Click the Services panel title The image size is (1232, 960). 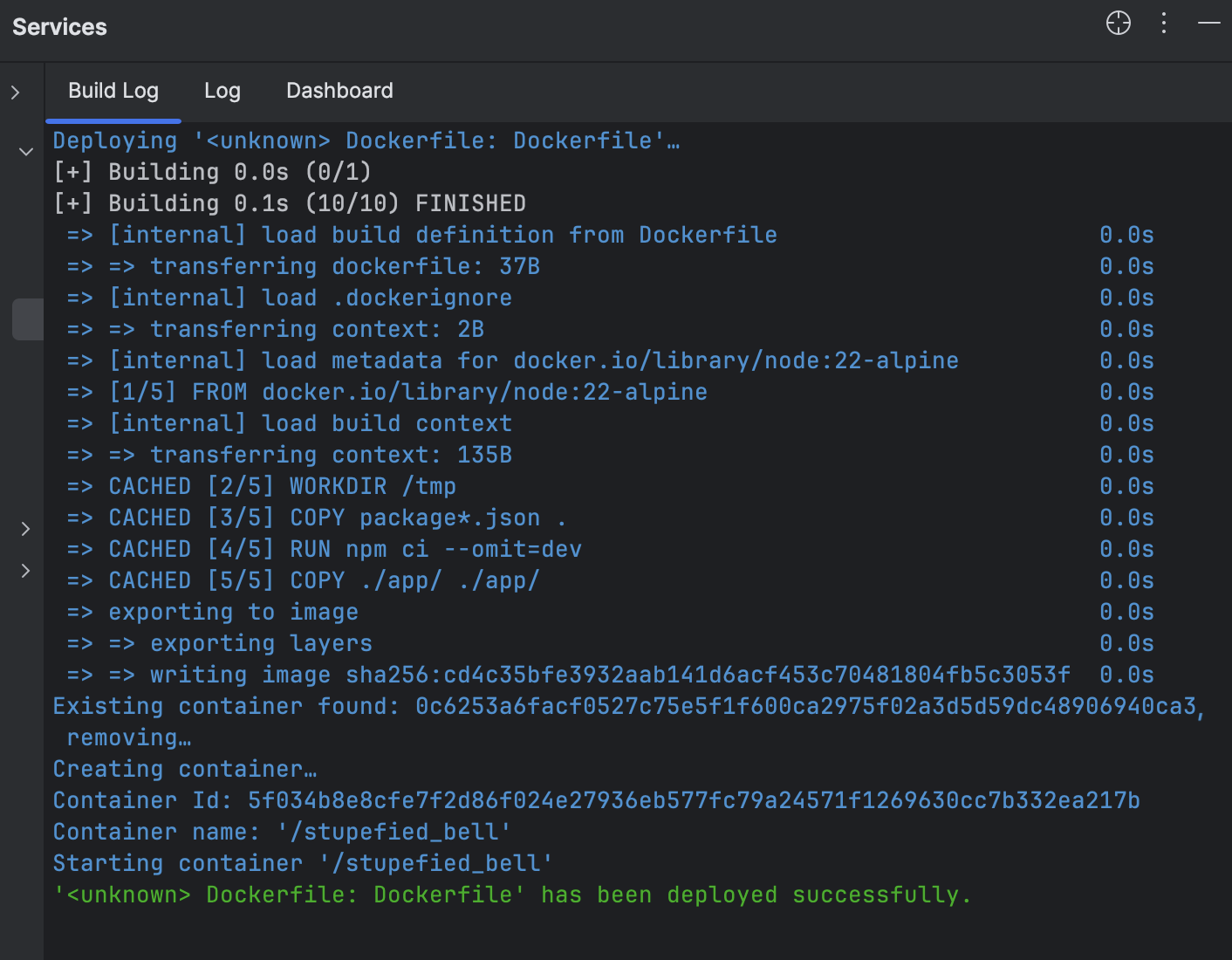point(58,27)
